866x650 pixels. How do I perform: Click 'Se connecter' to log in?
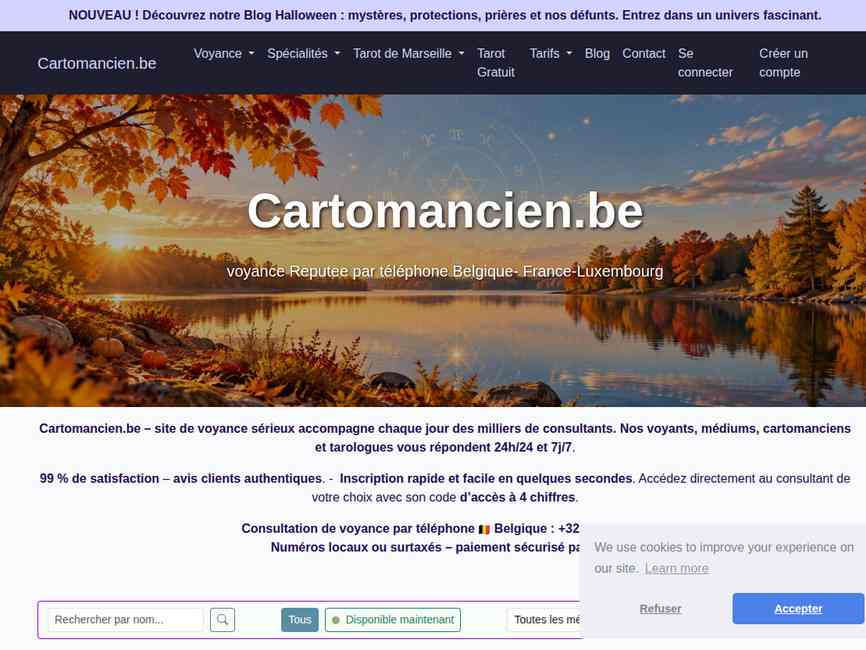click(705, 63)
